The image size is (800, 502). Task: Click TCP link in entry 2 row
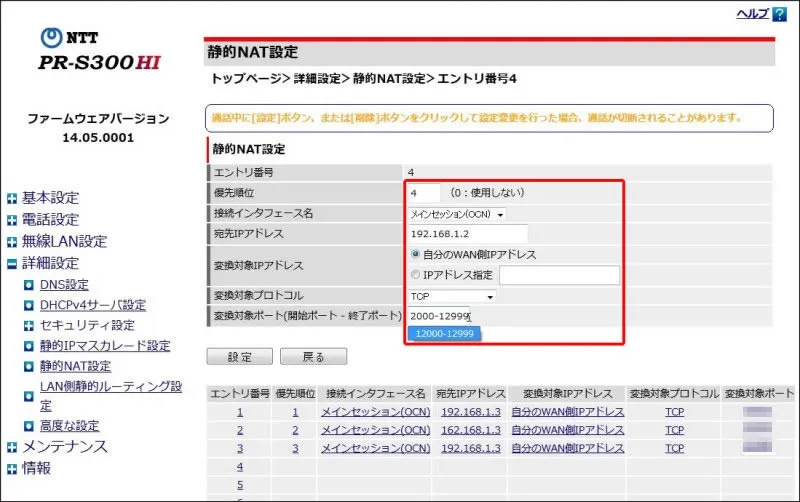point(674,430)
